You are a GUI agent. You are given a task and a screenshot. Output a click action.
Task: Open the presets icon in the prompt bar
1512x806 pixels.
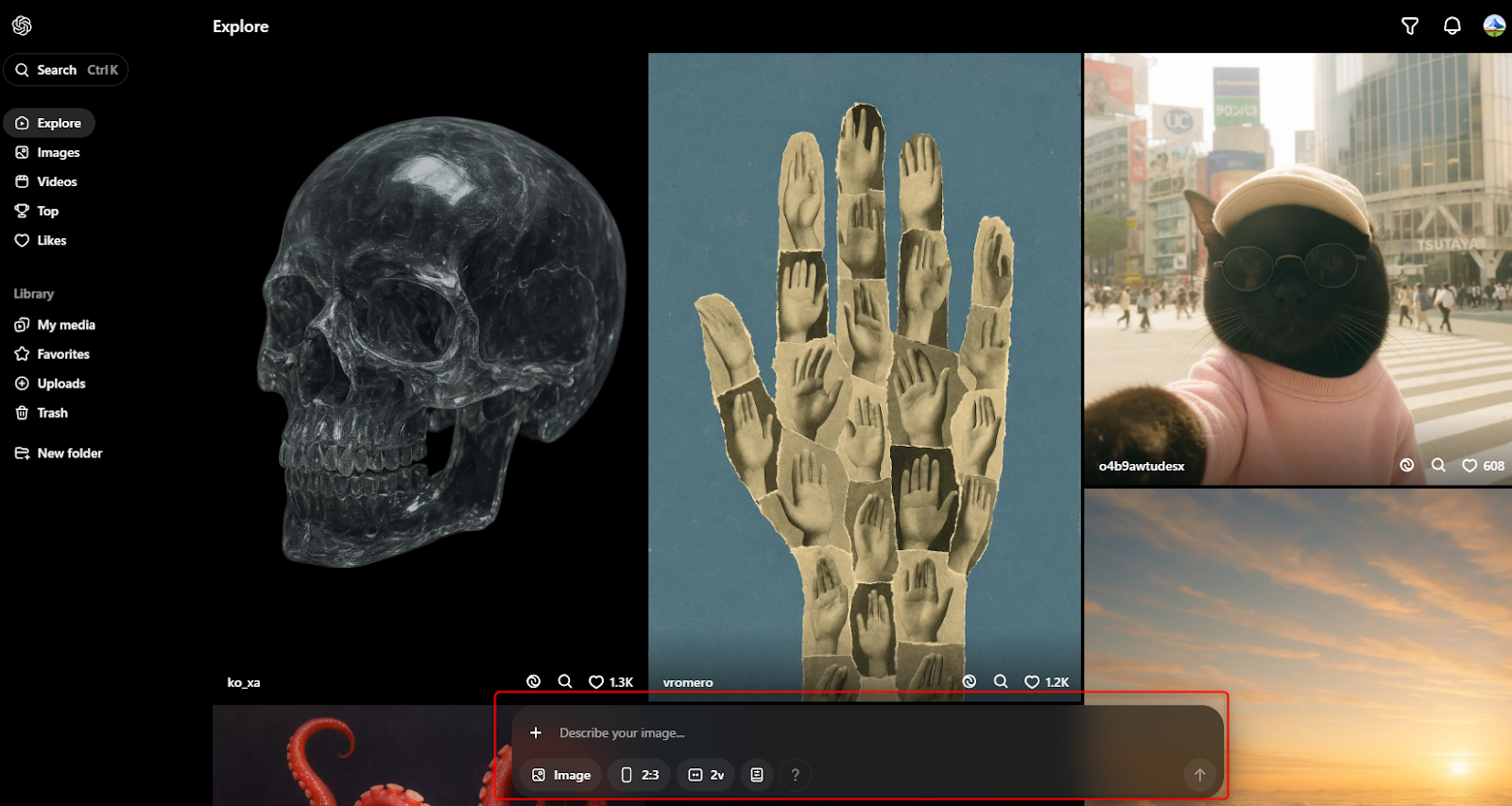pos(757,775)
